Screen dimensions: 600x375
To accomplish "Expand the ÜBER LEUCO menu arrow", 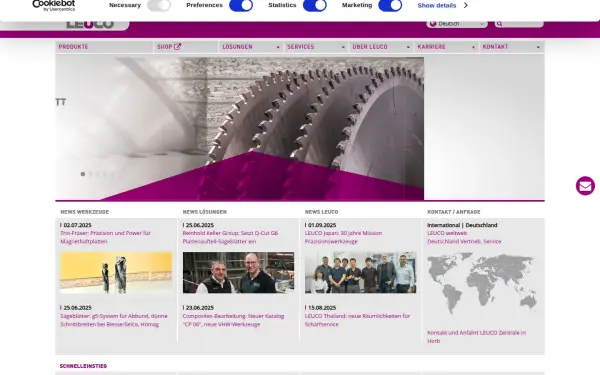I will tap(408, 47).
